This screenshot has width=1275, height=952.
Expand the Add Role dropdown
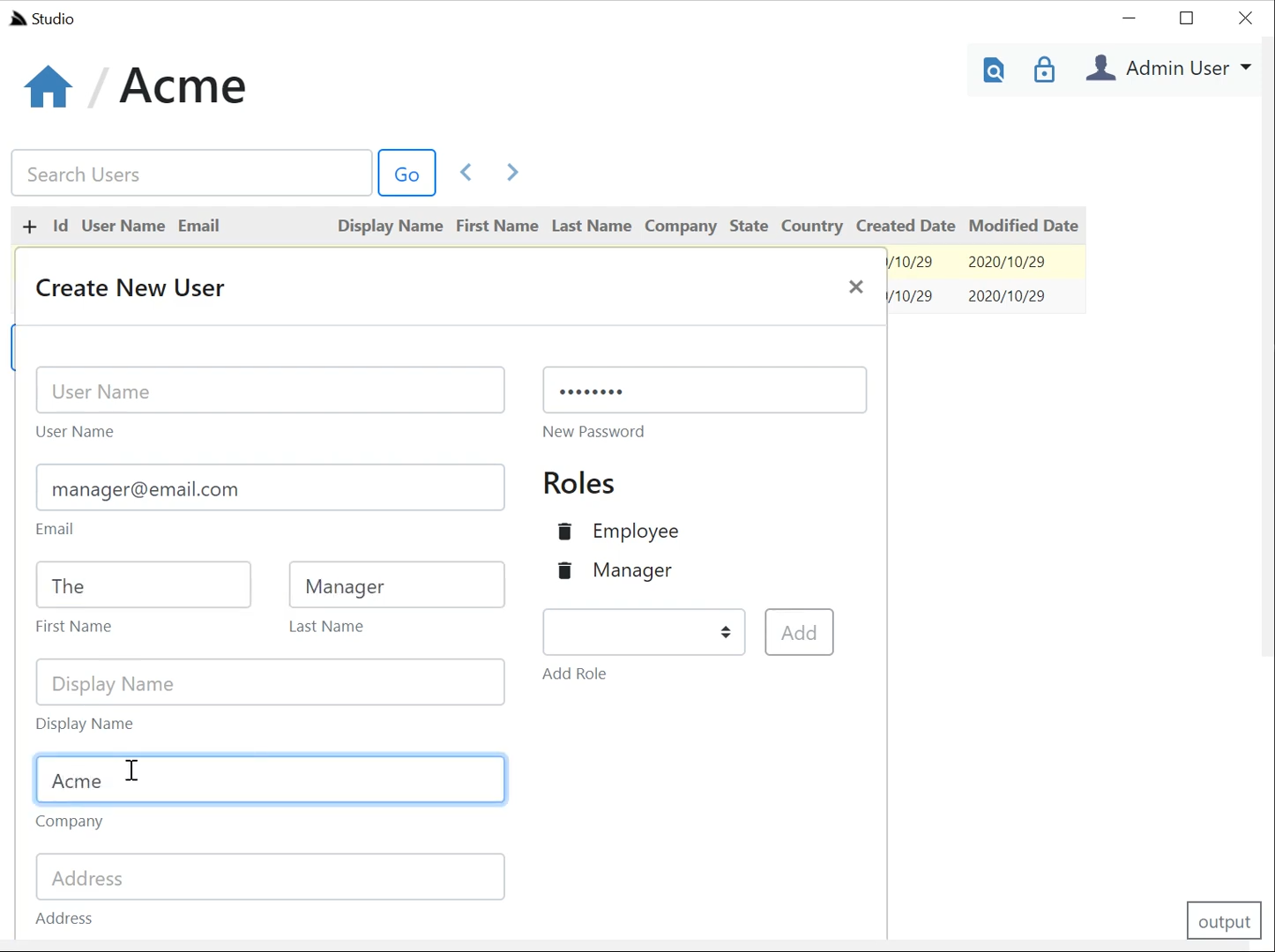644,632
